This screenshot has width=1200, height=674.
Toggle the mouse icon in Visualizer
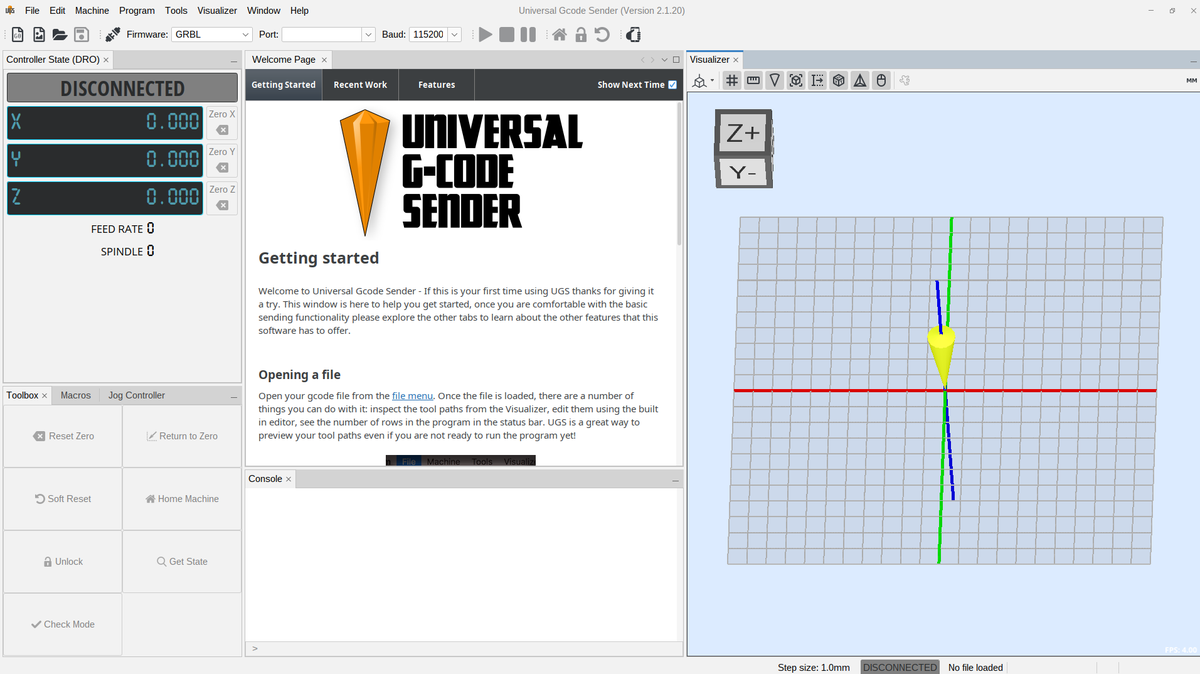pyautogui.click(x=881, y=80)
